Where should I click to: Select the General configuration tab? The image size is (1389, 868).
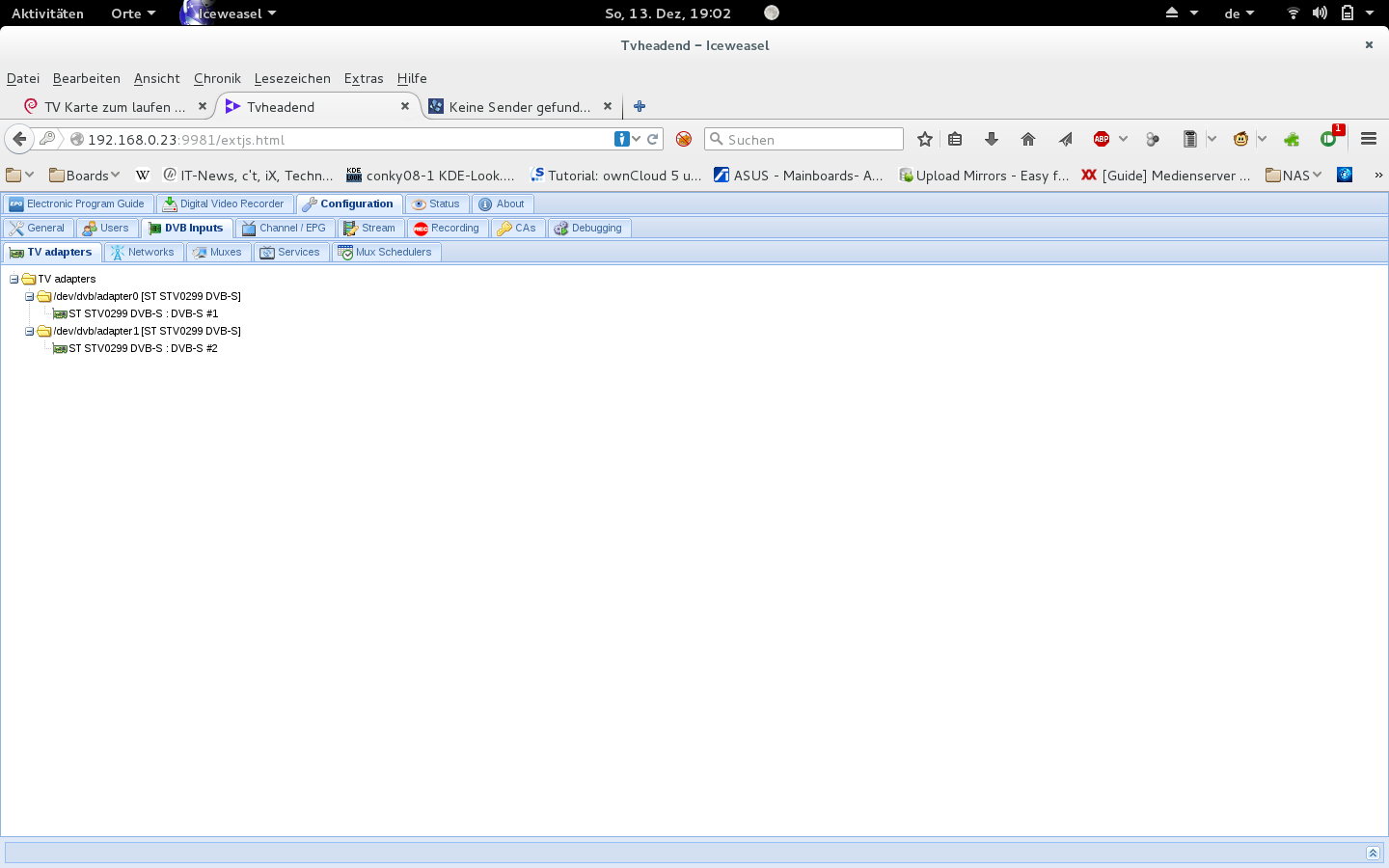tap(38, 228)
